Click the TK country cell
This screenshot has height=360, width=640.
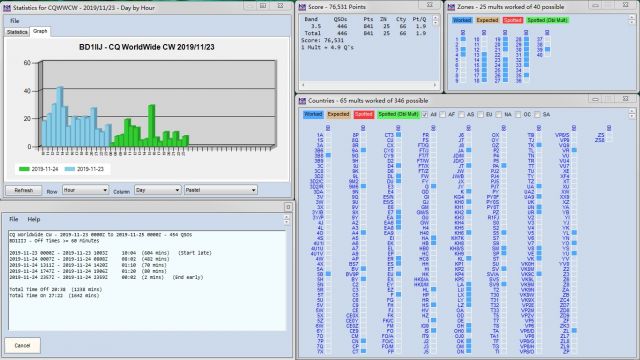(539, 145)
